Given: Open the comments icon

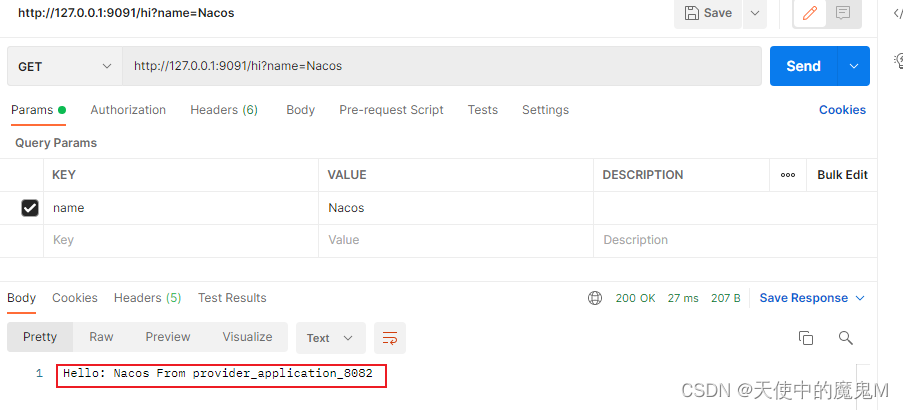Looking at the screenshot, I should point(843,13).
